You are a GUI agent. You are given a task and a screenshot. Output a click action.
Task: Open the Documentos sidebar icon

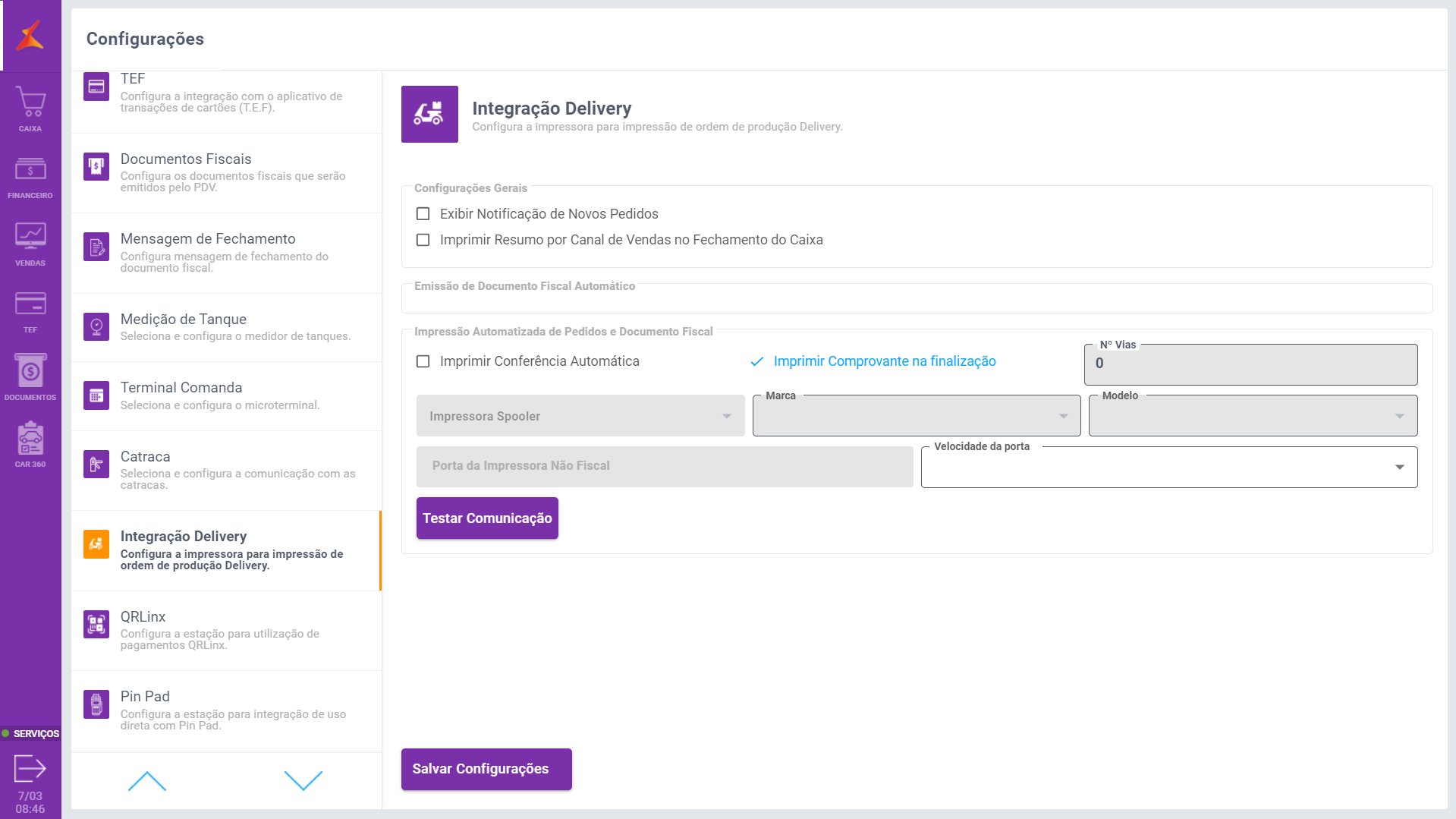[30, 371]
